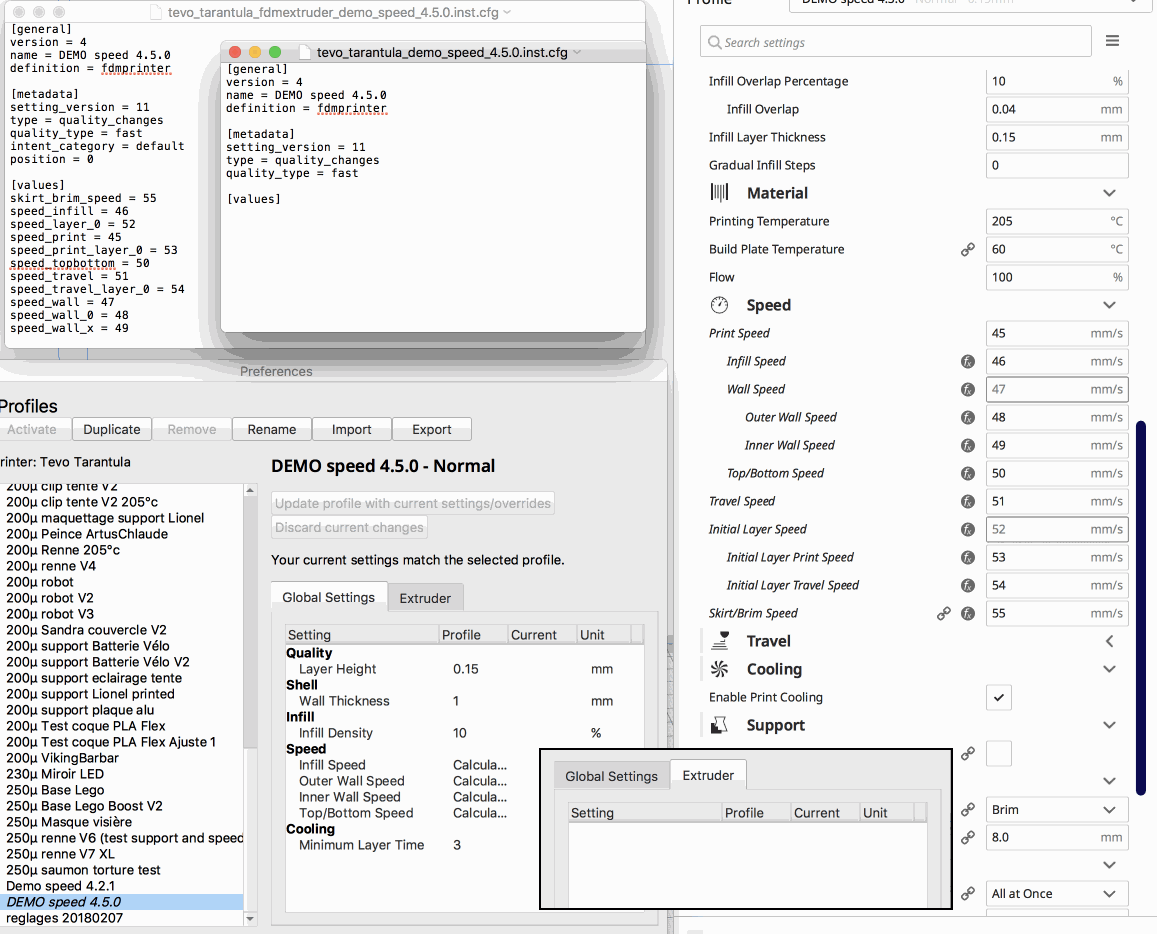Image resolution: width=1157 pixels, height=934 pixels.
Task: Click formula icon beside Initial Layer Travel Speed
Action: pos(967,586)
